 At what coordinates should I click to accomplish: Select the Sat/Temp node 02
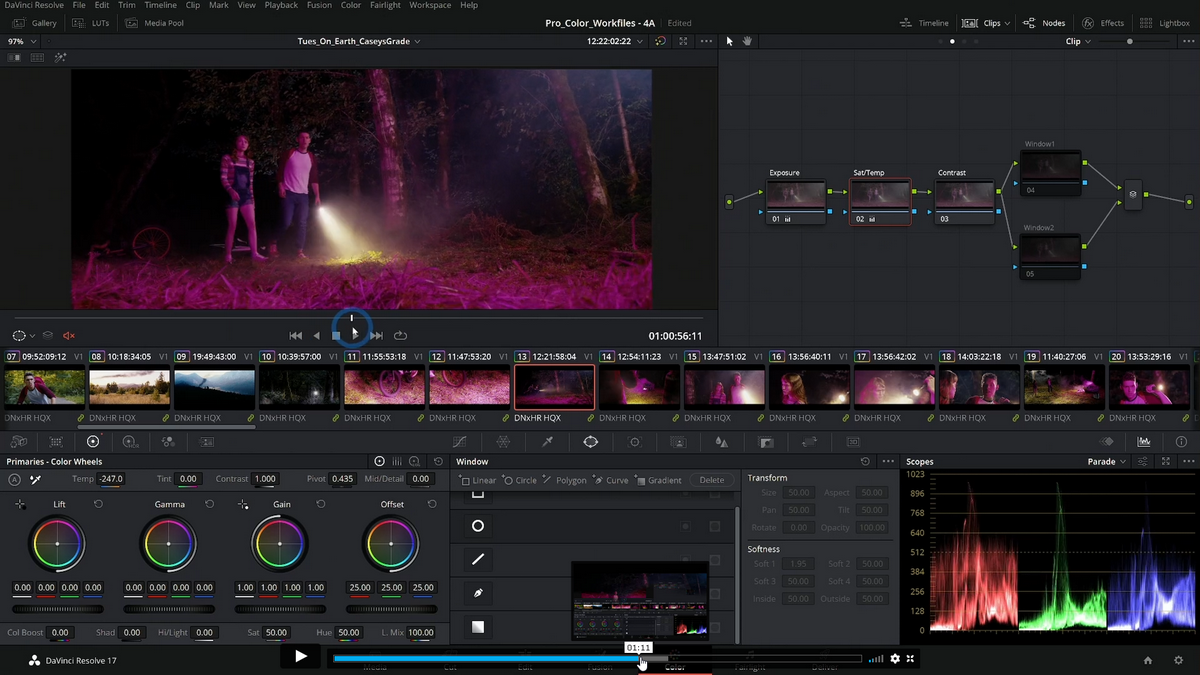tap(880, 202)
